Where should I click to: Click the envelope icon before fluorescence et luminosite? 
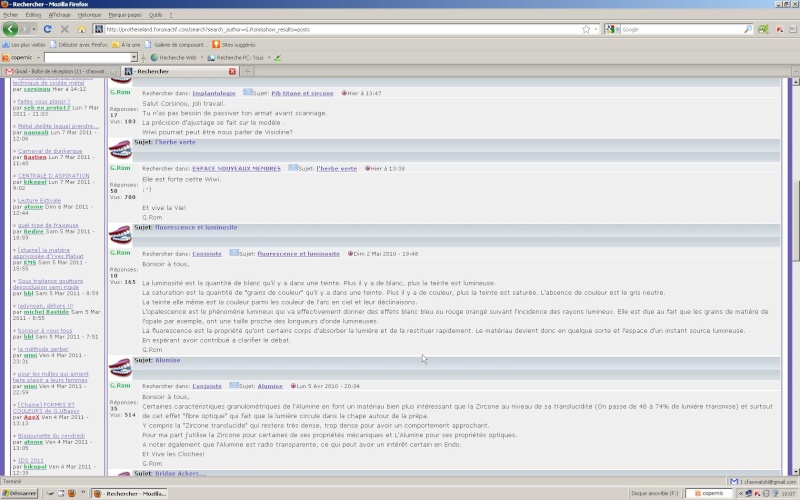coord(234,252)
